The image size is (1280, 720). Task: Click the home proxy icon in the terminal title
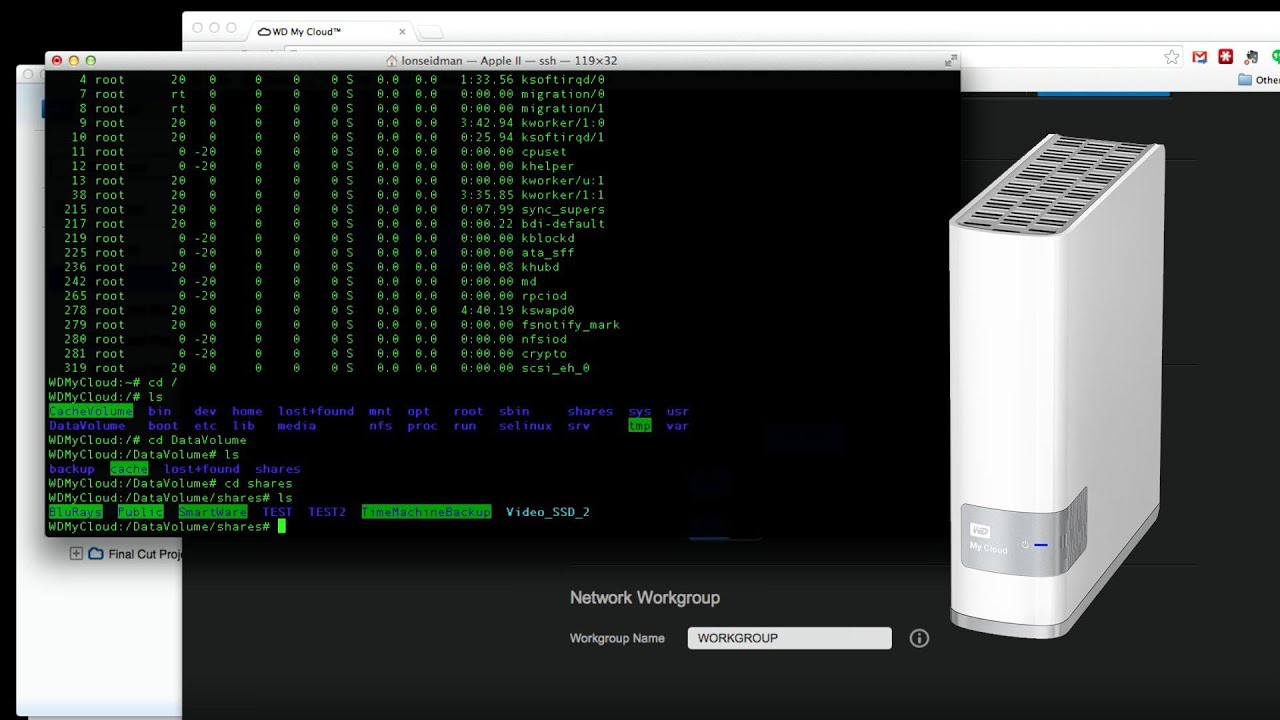tap(392, 61)
